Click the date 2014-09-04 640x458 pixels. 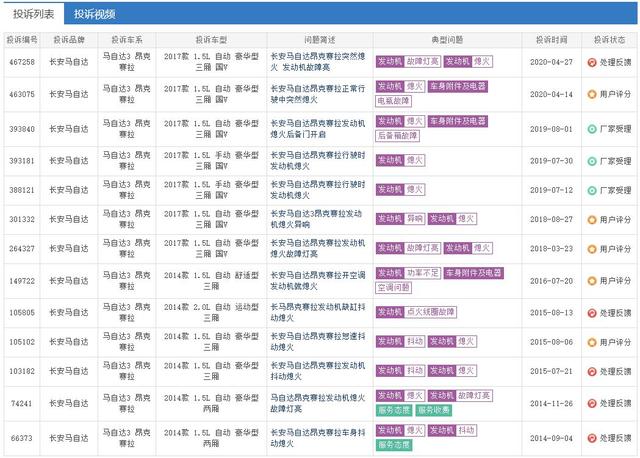click(x=551, y=438)
